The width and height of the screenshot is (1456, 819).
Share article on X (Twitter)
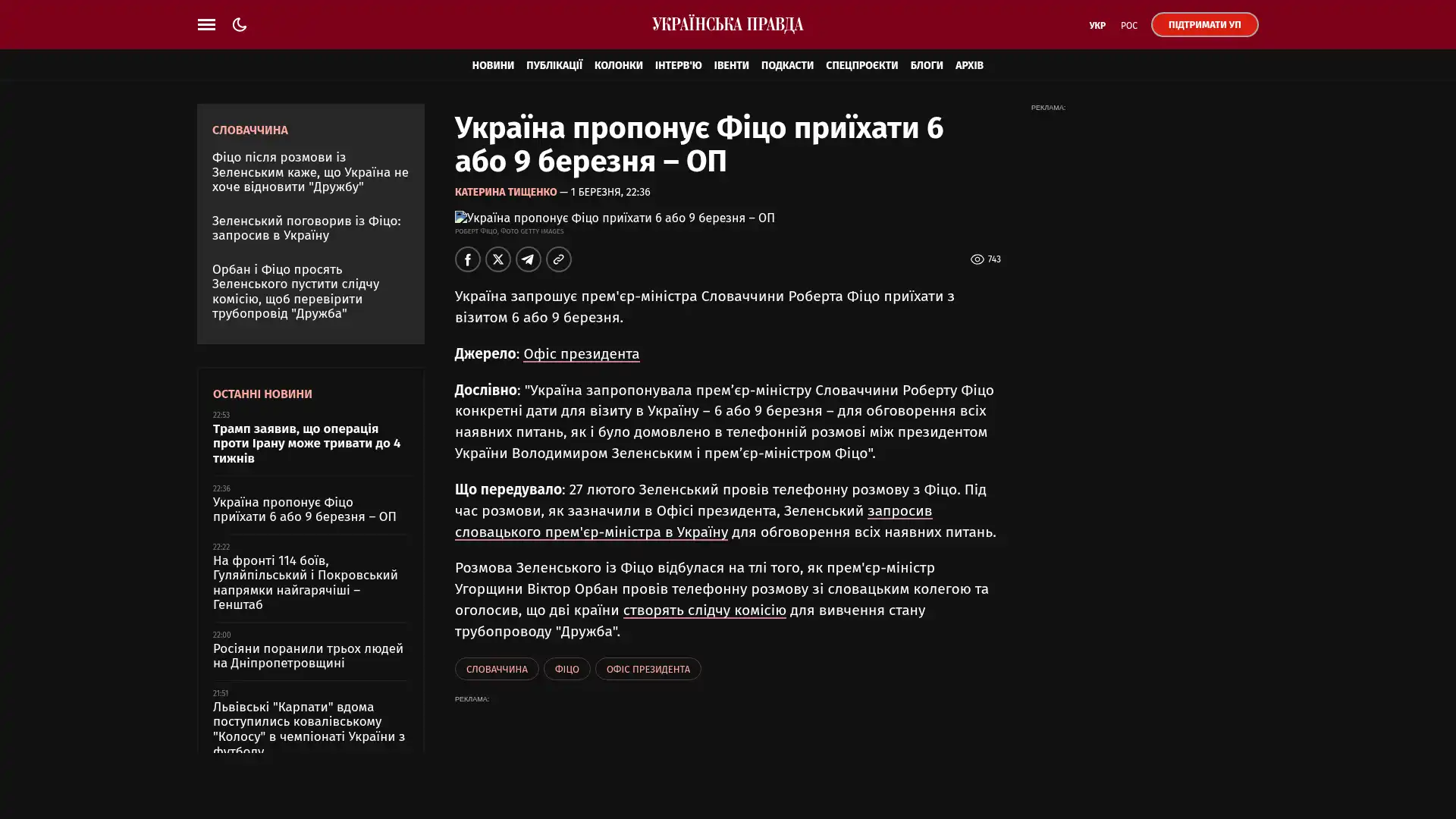tap(497, 259)
